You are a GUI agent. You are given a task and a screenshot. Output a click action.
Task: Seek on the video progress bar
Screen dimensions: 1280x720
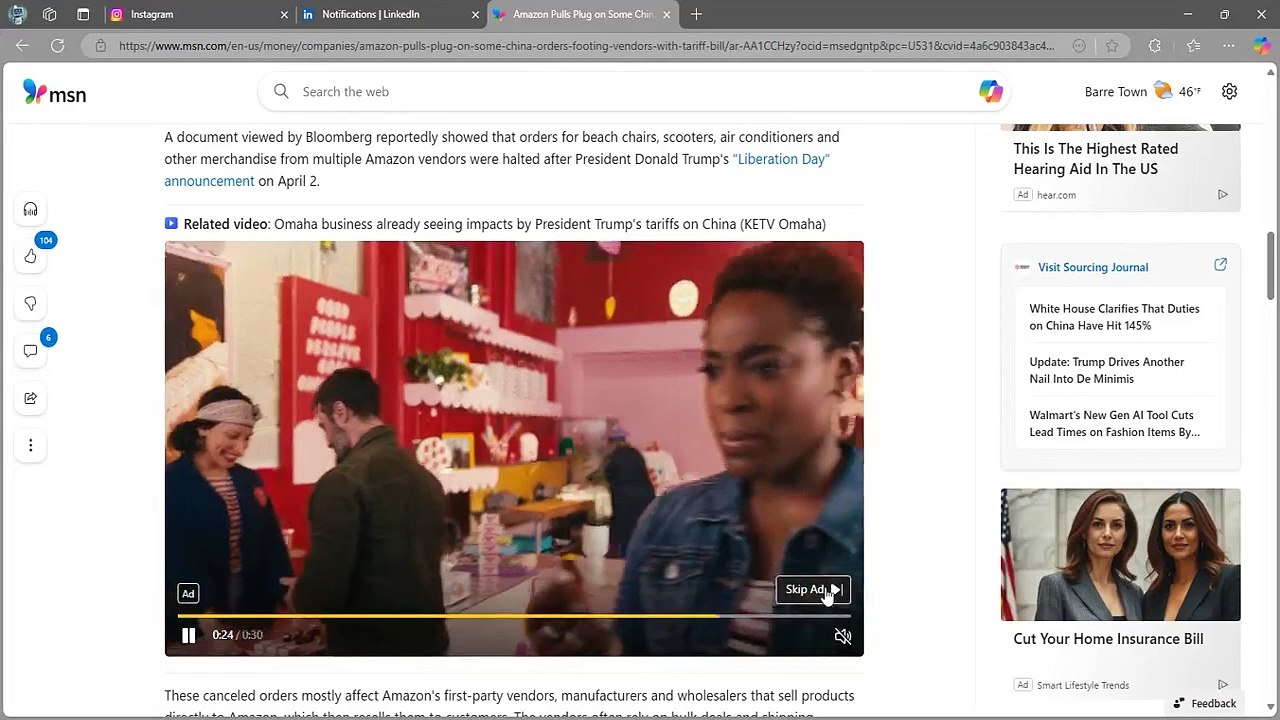pyautogui.click(x=514, y=616)
